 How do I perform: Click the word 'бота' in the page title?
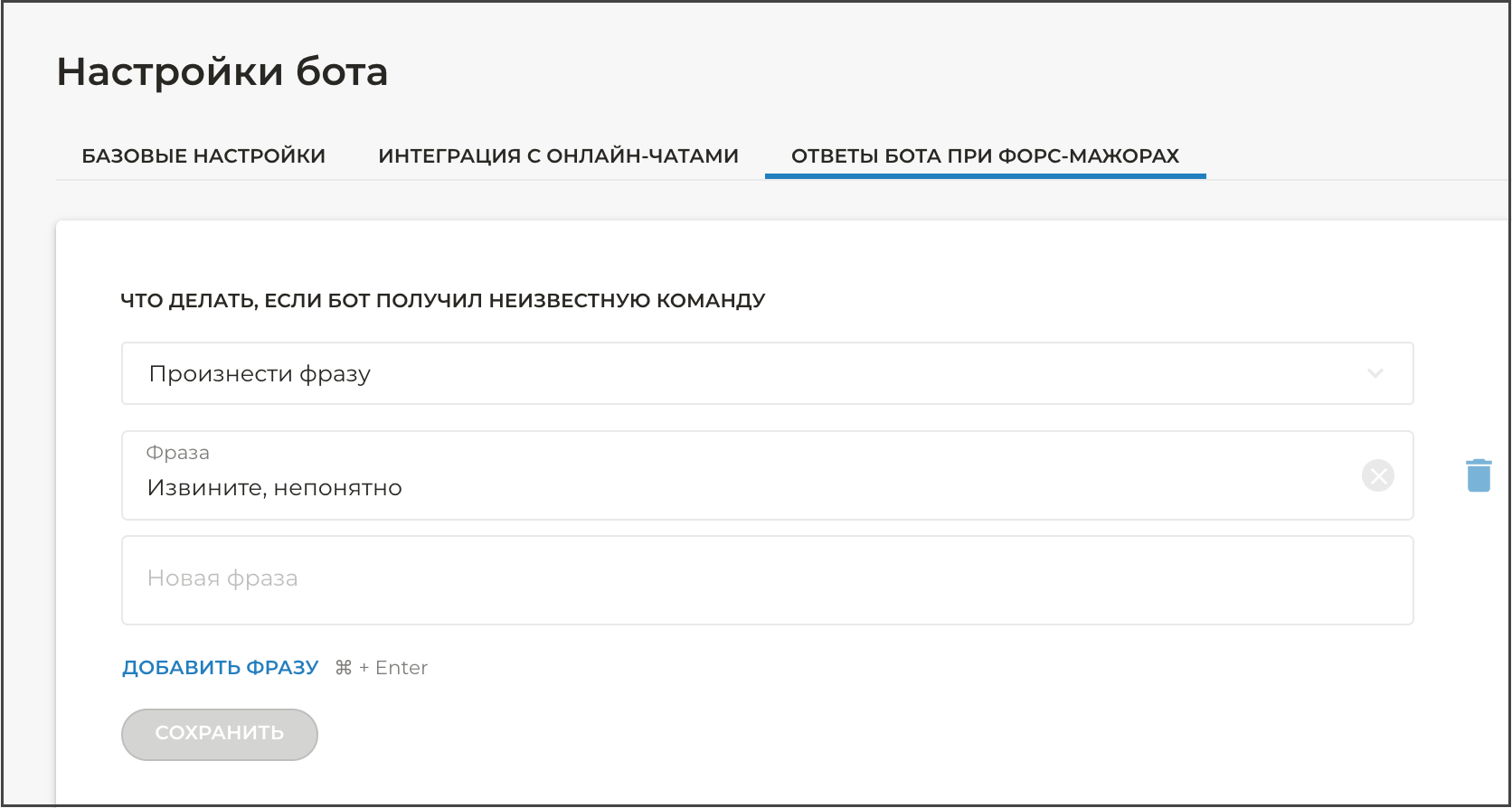pos(342,71)
